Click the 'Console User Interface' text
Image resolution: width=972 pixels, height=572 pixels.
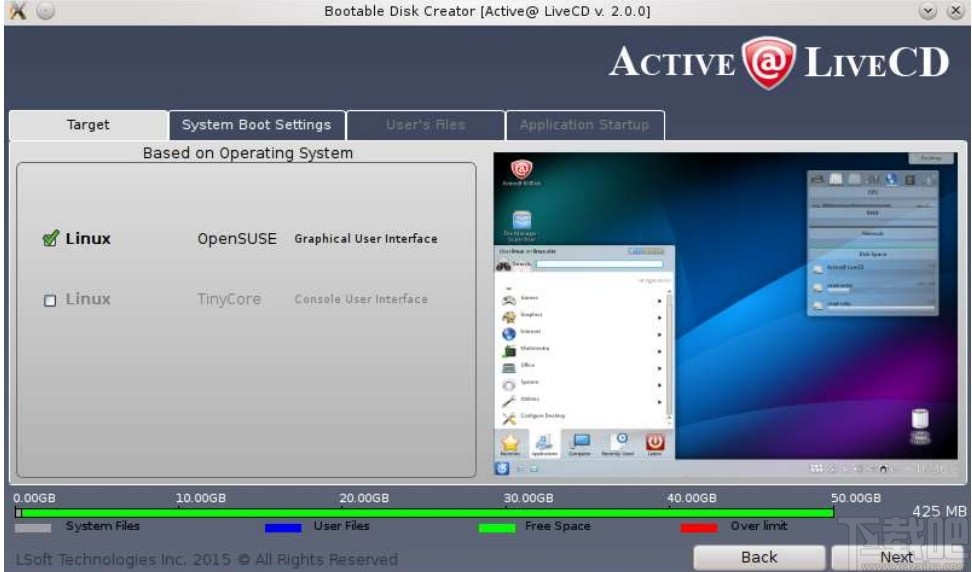pyautogui.click(x=361, y=299)
